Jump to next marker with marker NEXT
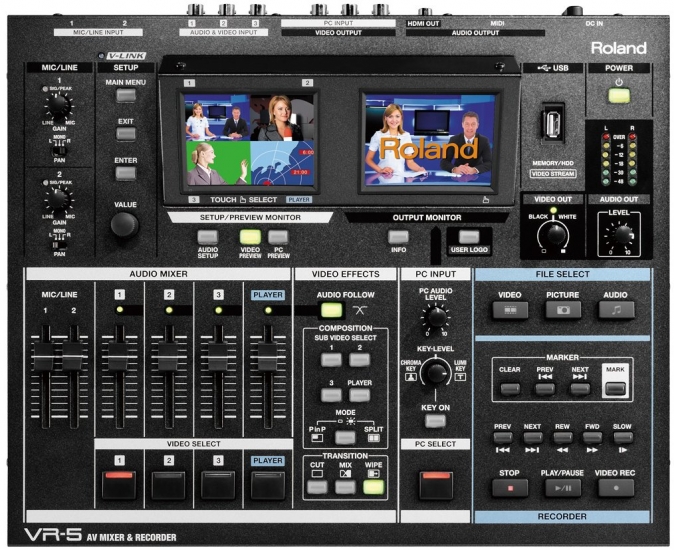The width and height of the screenshot is (674, 550). [579, 389]
